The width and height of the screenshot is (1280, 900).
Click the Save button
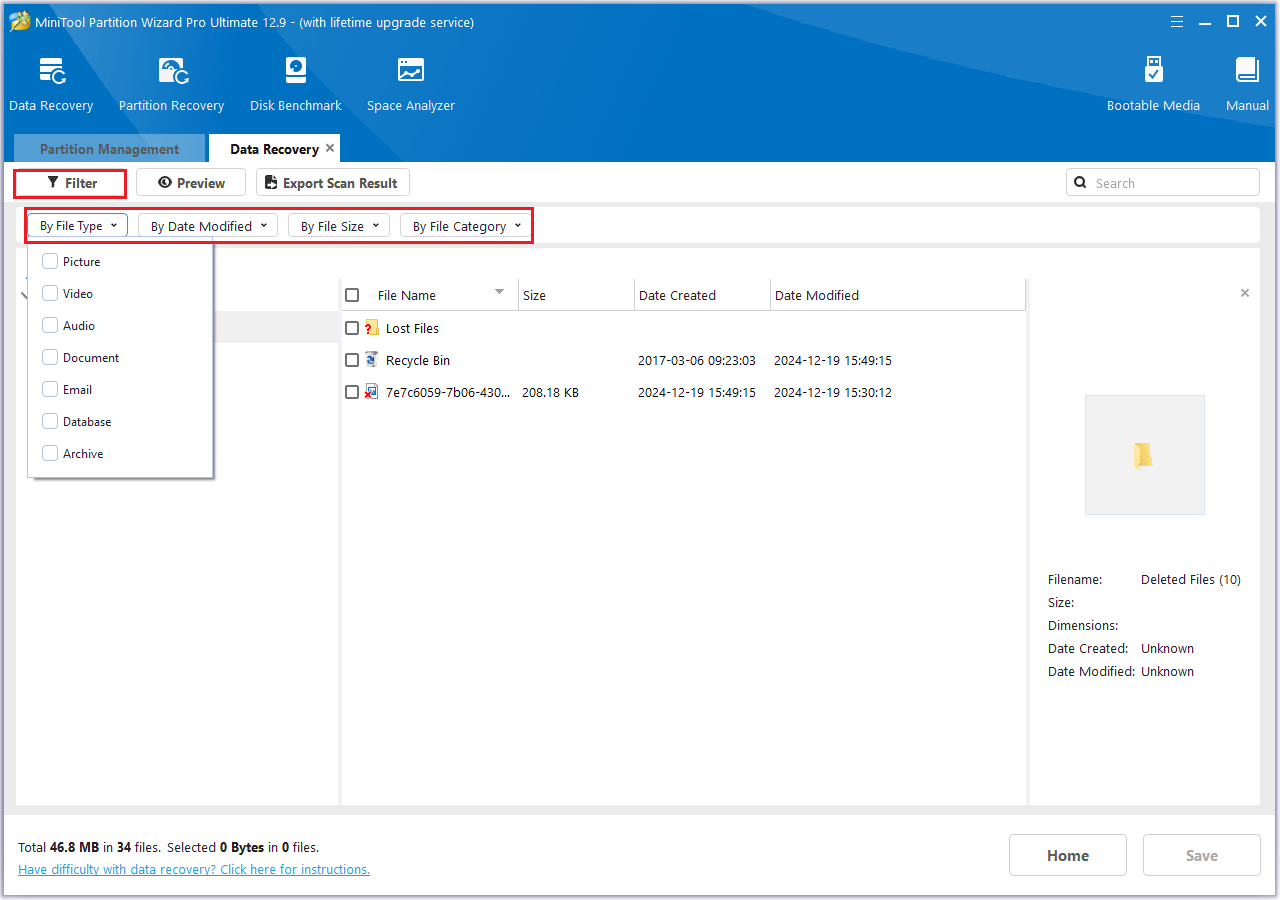[x=1202, y=855]
